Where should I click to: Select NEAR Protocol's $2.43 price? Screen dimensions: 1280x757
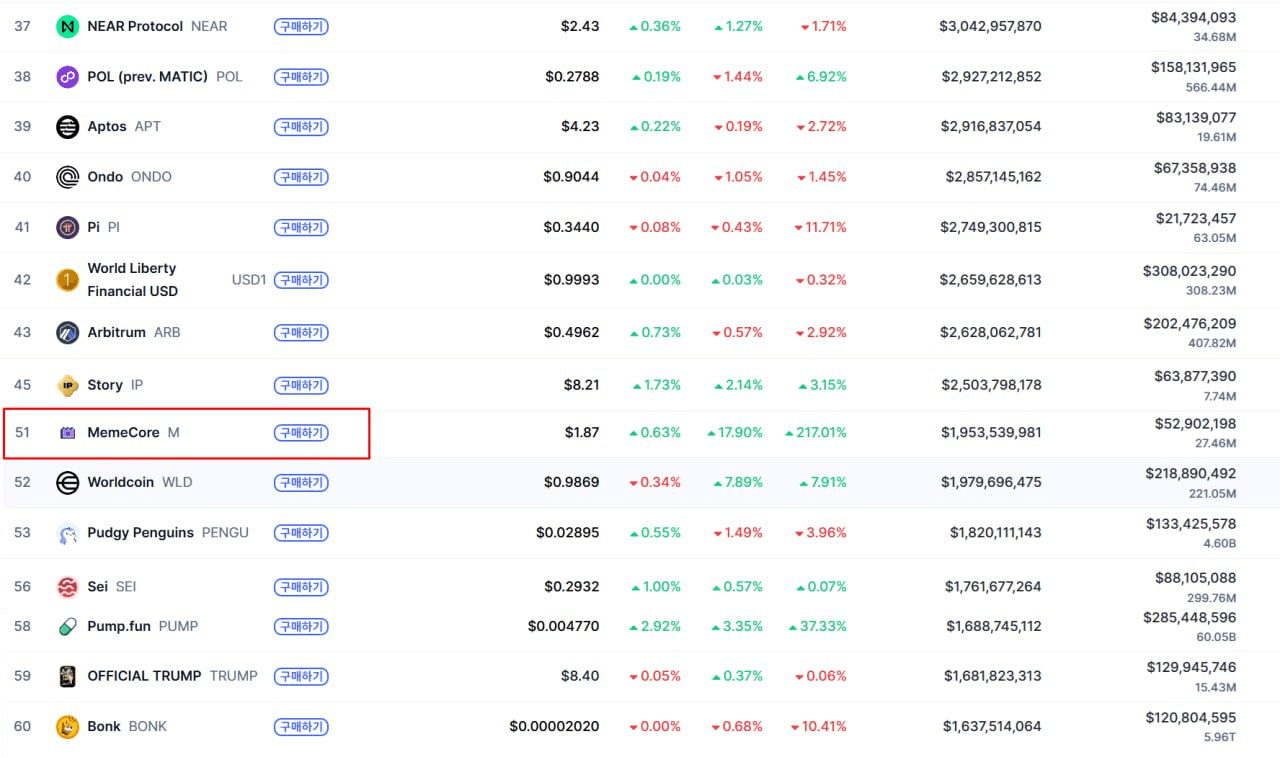point(580,26)
